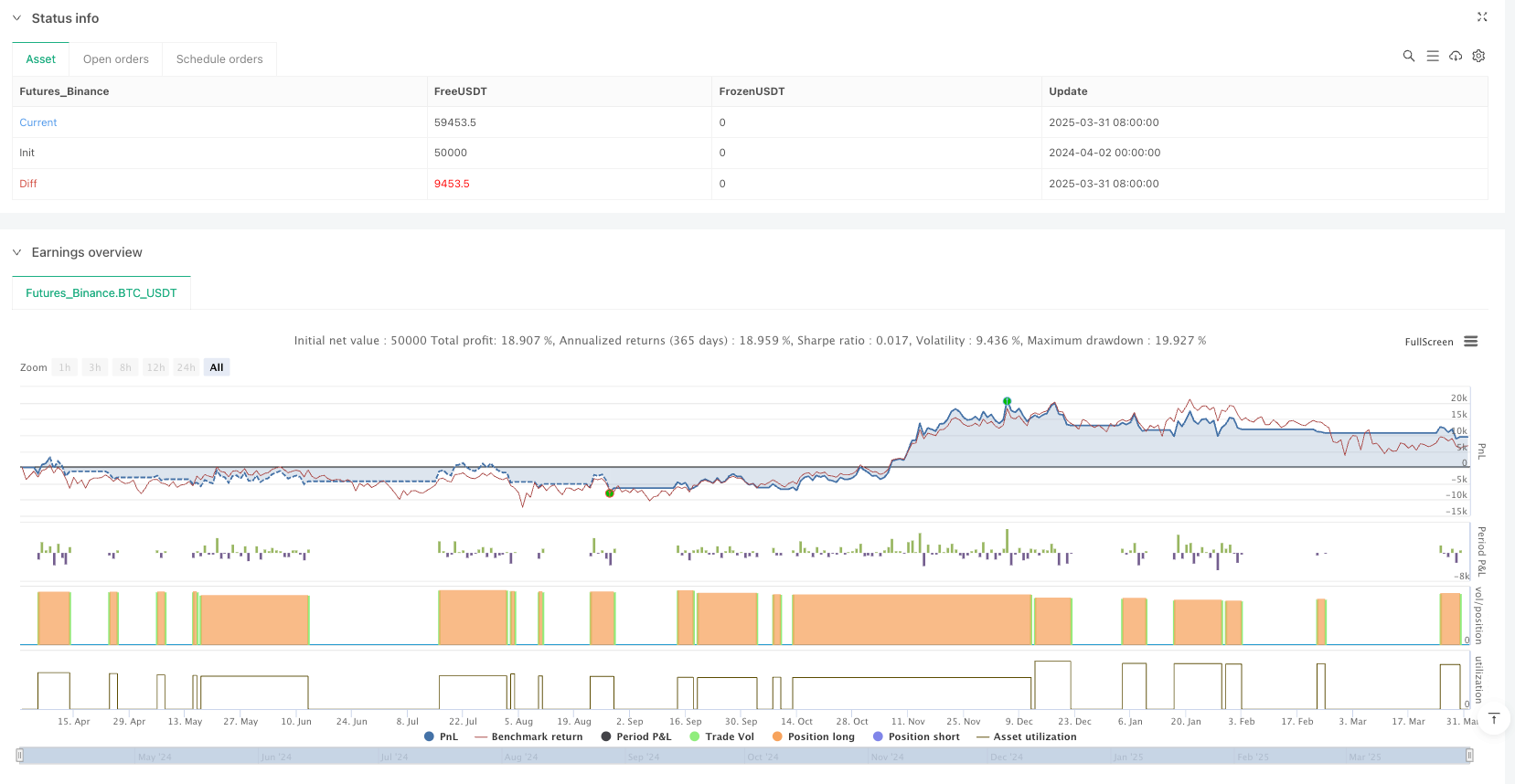Click the Init row label
1515x784 pixels.
[x=27, y=153]
